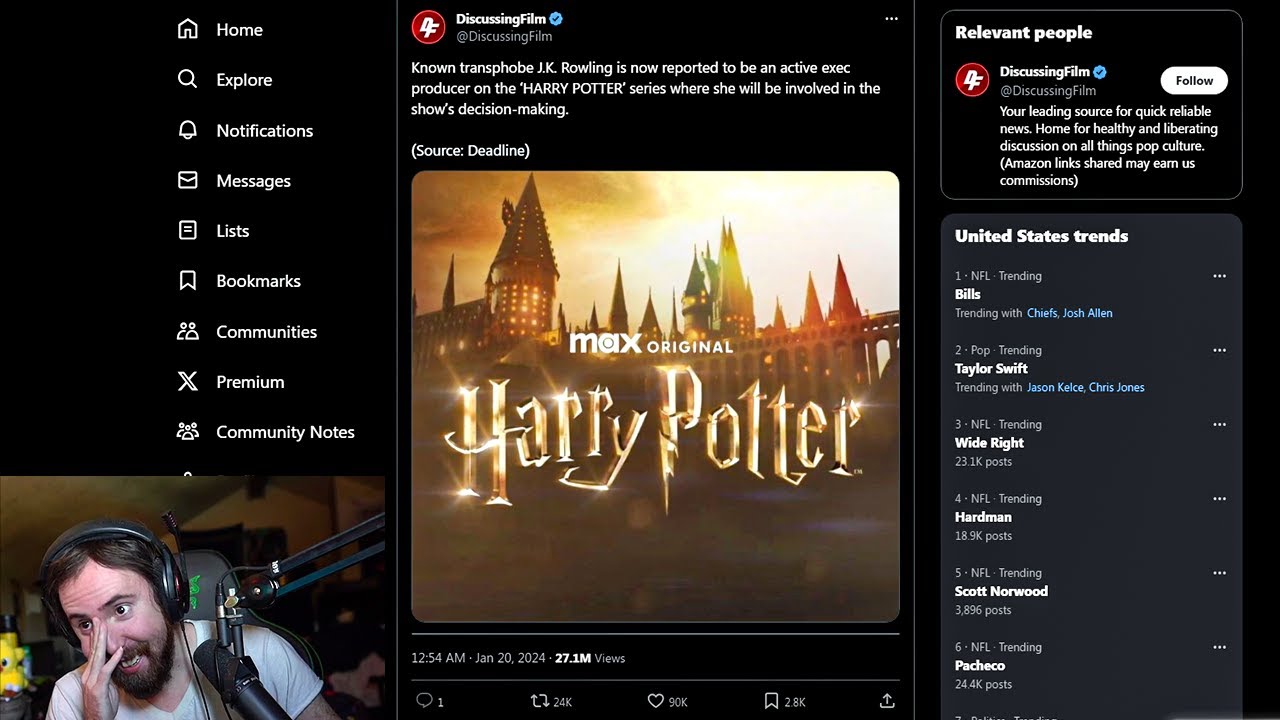1280x720 pixels.
Task: Go to Explore in navigation
Action: pyautogui.click(x=244, y=80)
